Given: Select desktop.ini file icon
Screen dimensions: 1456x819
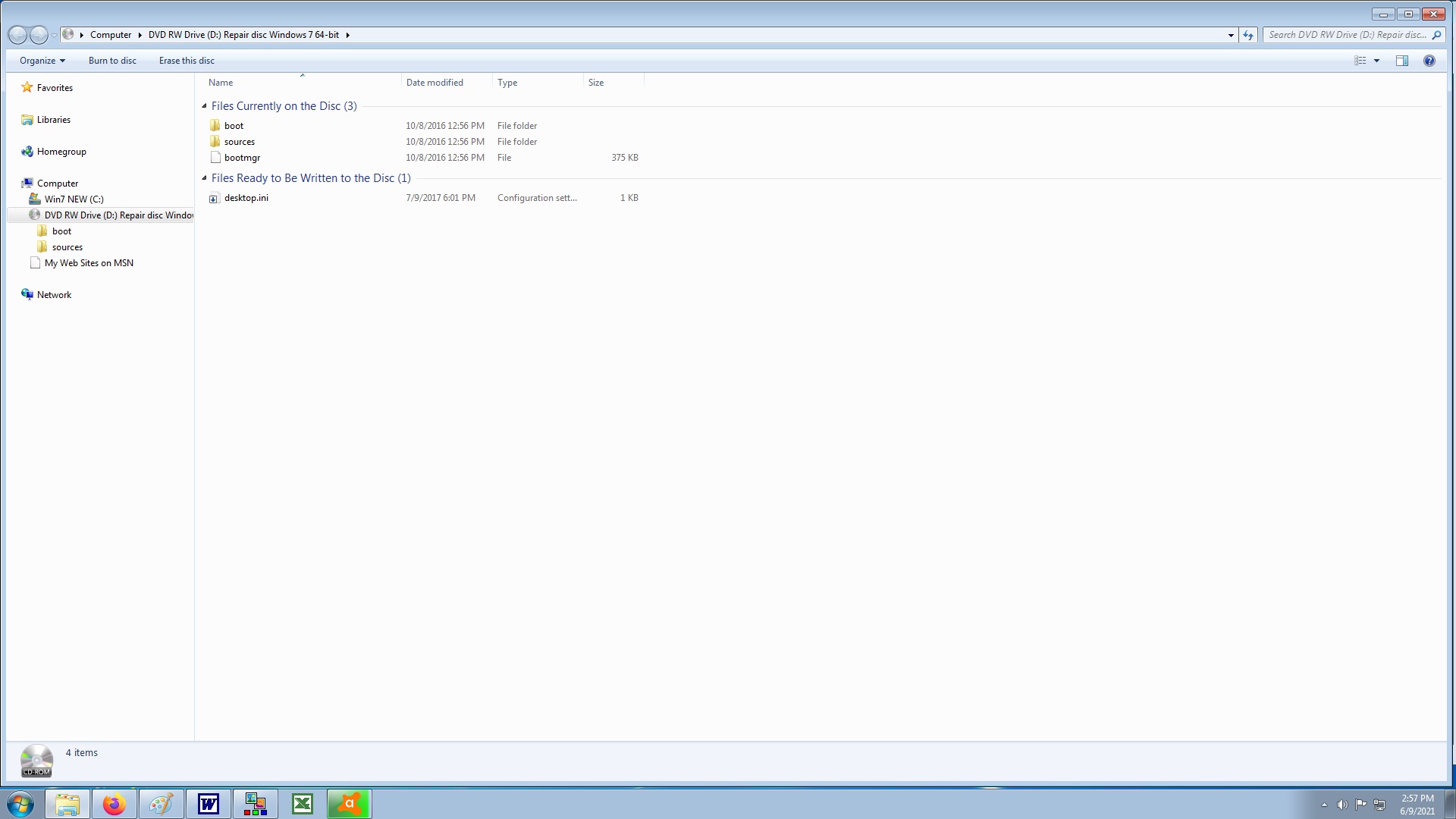Looking at the screenshot, I should click(x=214, y=198).
